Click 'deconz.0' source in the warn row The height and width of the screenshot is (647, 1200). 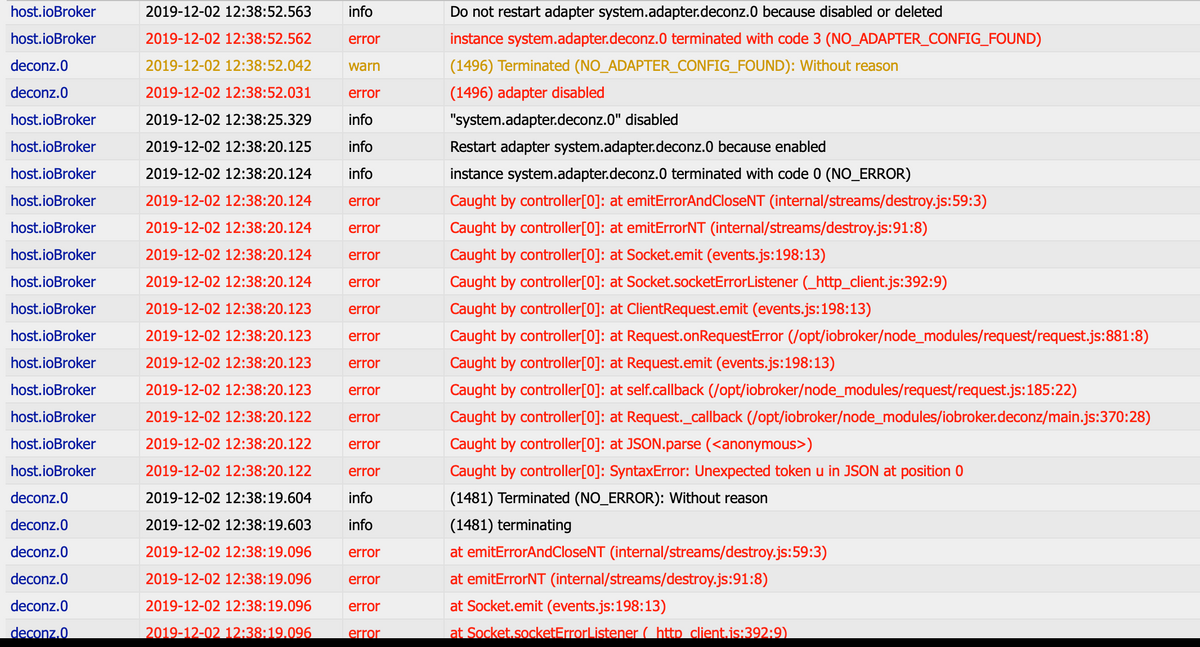(x=39, y=66)
